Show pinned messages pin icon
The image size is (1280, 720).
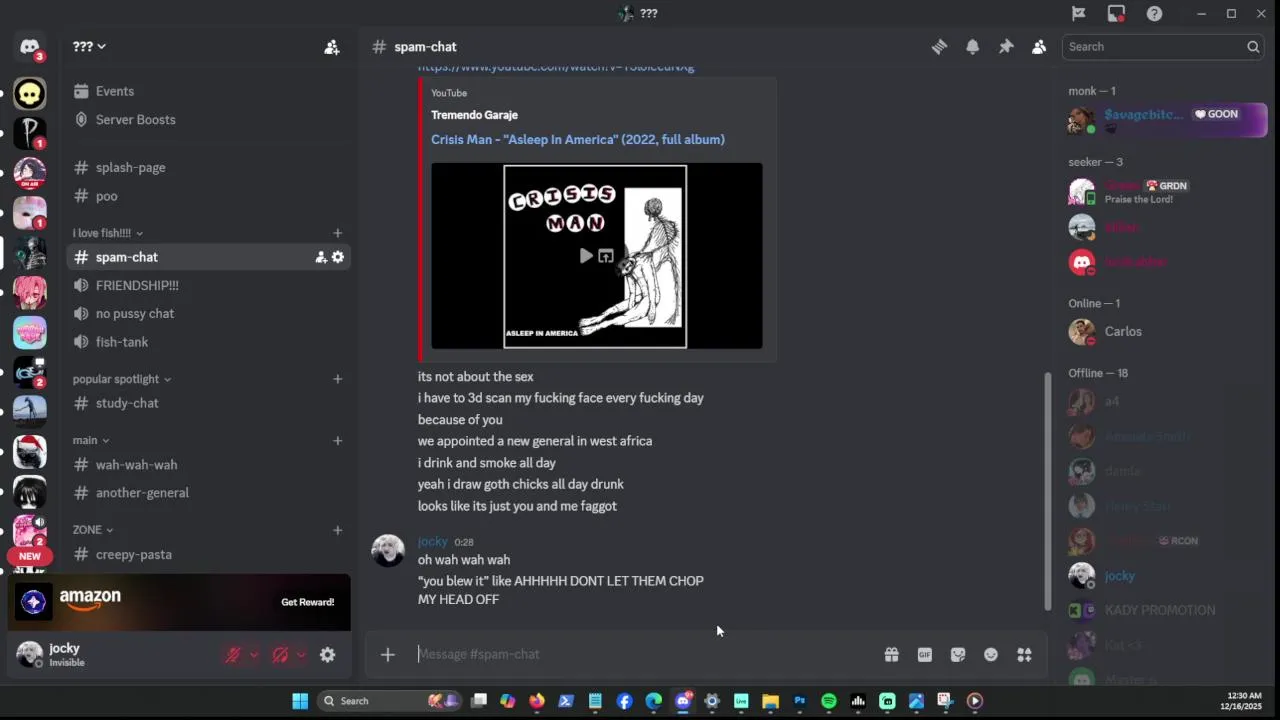pos(1006,47)
